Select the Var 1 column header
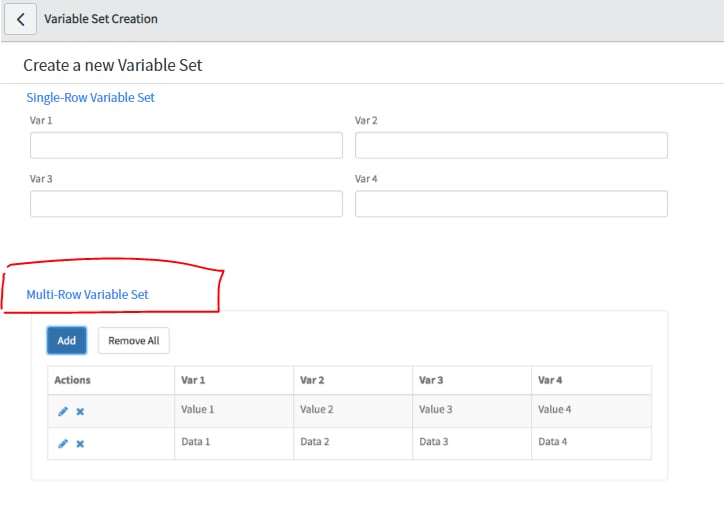Screen dimensions: 724x511 [x=234, y=380]
